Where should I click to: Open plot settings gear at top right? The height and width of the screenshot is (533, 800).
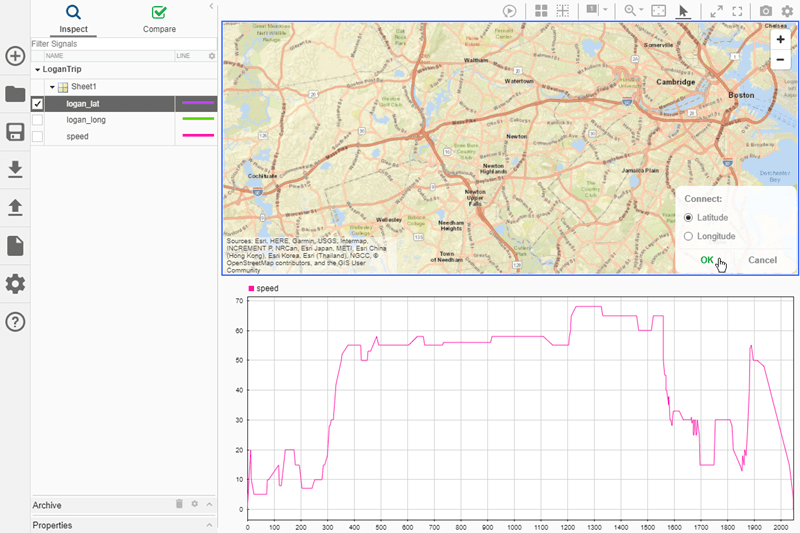point(787,11)
